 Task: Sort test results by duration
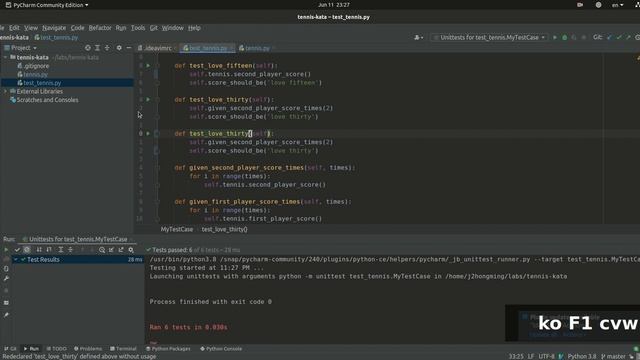[x=49, y=250]
